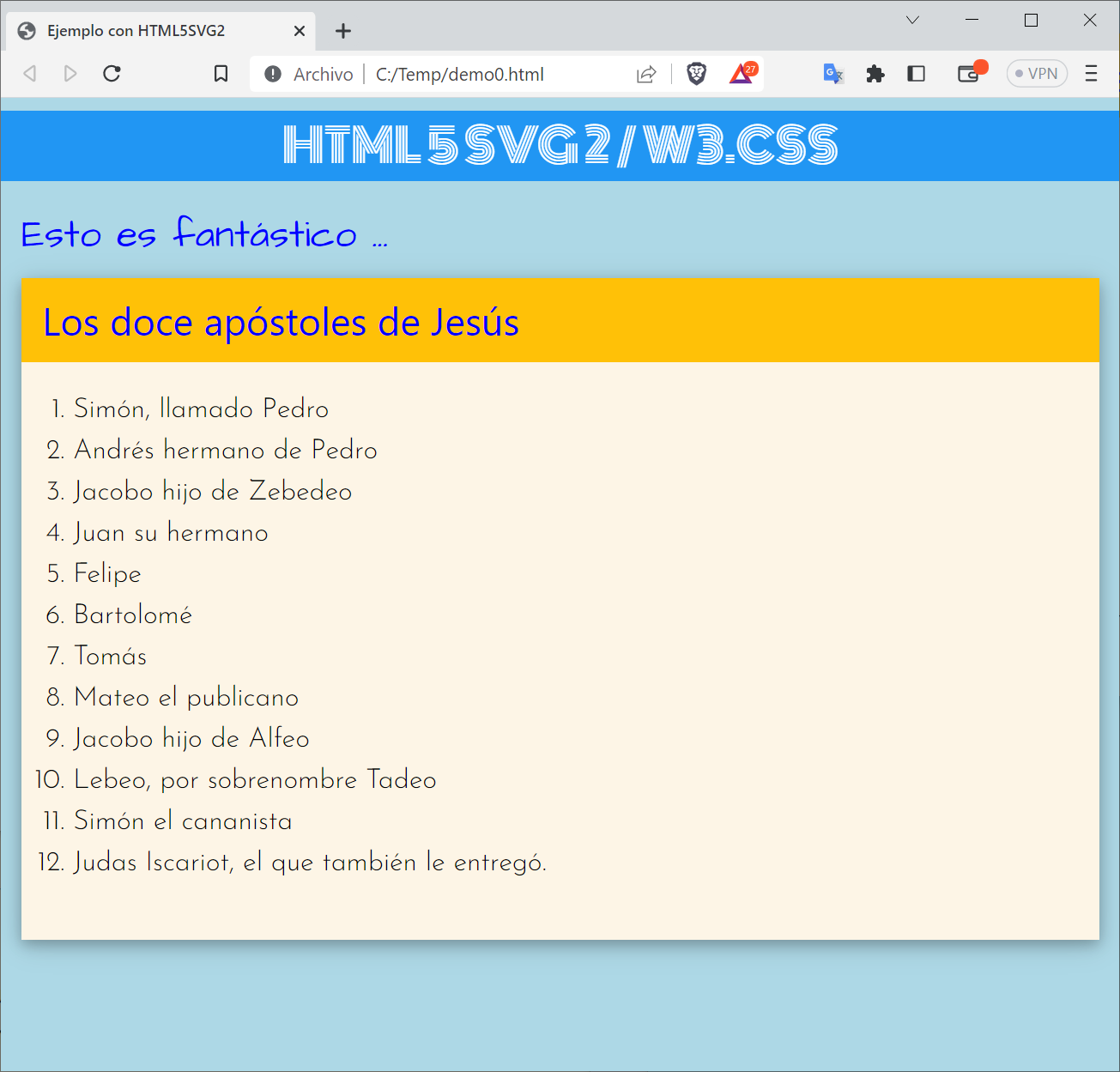Screen dimensions: 1120x1072
Task: Close the 'Ejemplo con HTML5SVG2' tab
Action: click(300, 31)
